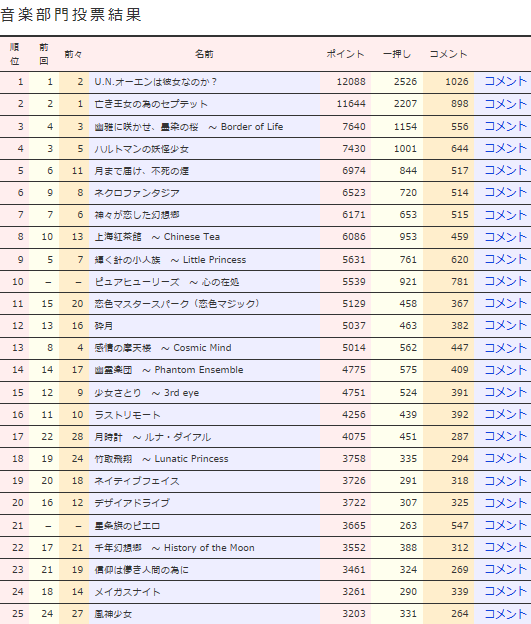Select the song title U.N.オーエンは彼女なのか？
Image resolution: width=531 pixels, height=624 pixels.
156,82
